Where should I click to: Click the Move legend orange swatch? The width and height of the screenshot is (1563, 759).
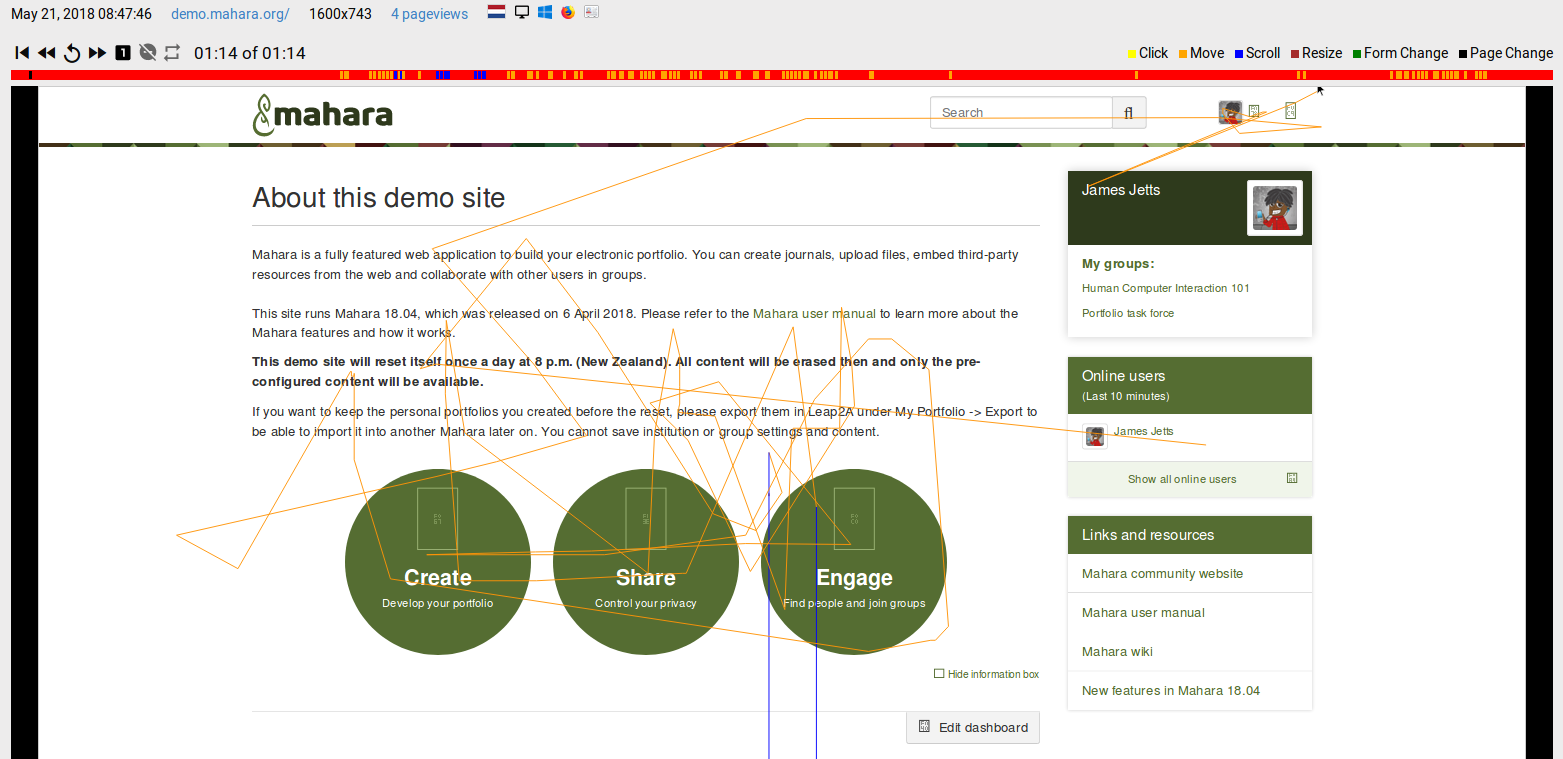pyautogui.click(x=1183, y=53)
